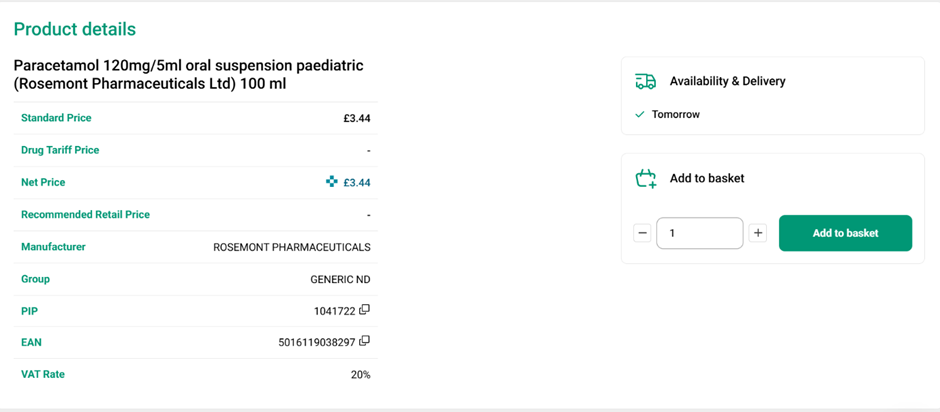Click the Net Price badge icon
This screenshot has height=412, width=940.
(332, 181)
